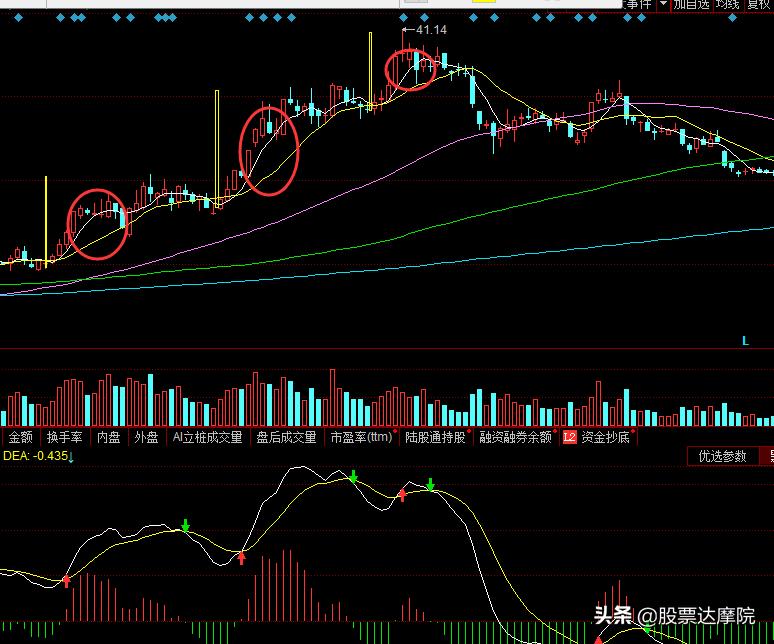
Task: Click the 复权 button
Action: (759, 5)
